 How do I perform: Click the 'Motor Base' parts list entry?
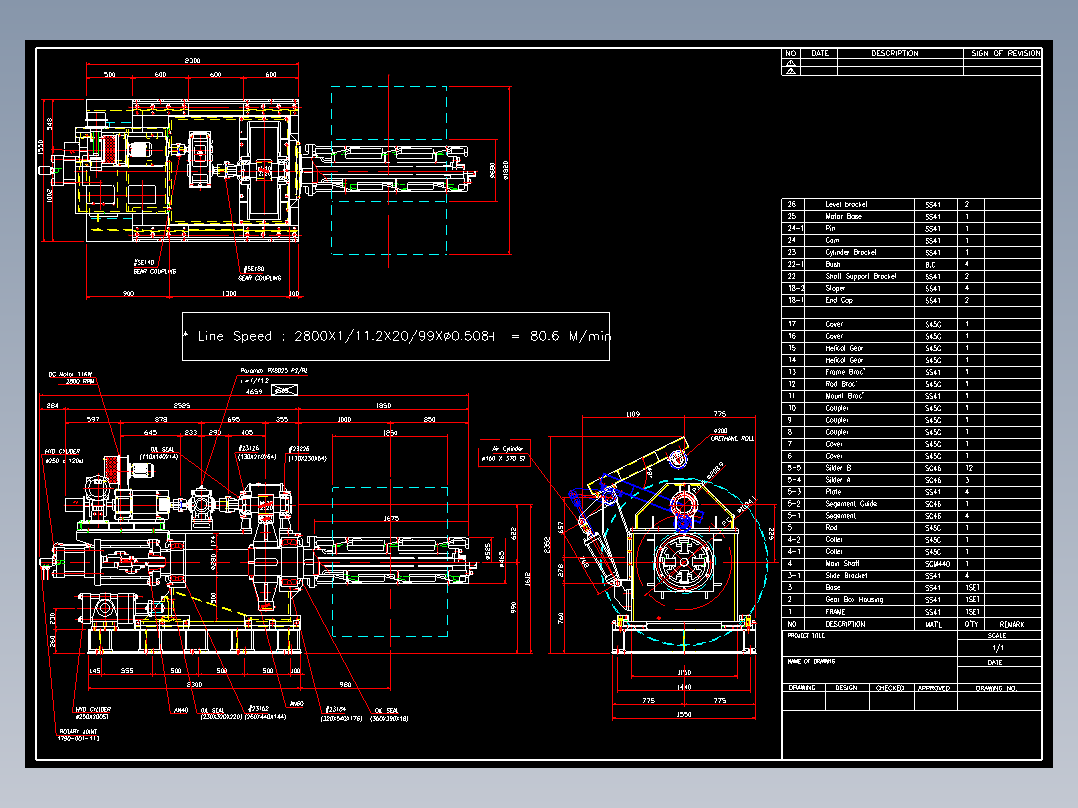(x=843, y=217)
